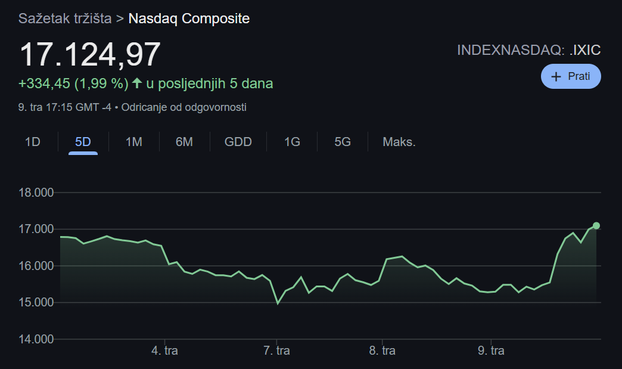This screenshot has height=369, width=622.
Task: Click the green end point on chart
Action: click(x=596, y=226)
